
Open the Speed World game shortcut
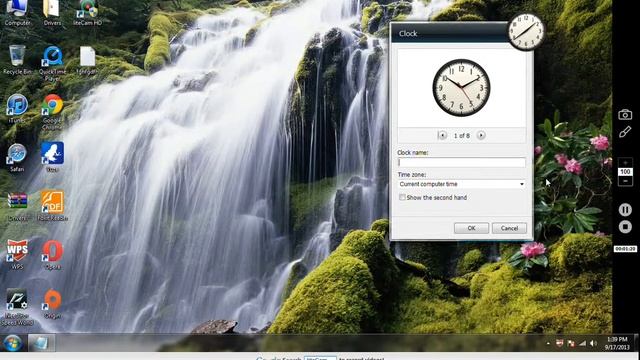point(17,307)
